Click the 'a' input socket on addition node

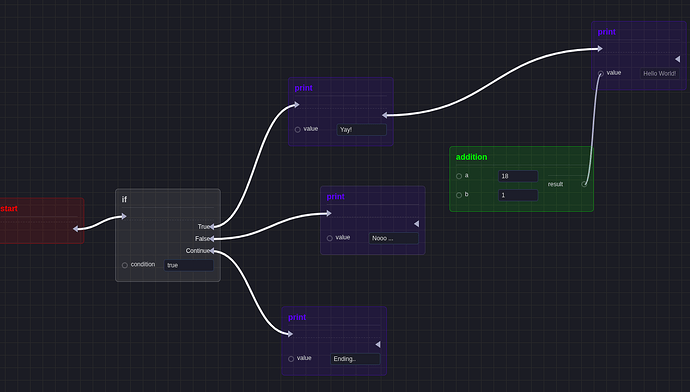click(459, 176)
